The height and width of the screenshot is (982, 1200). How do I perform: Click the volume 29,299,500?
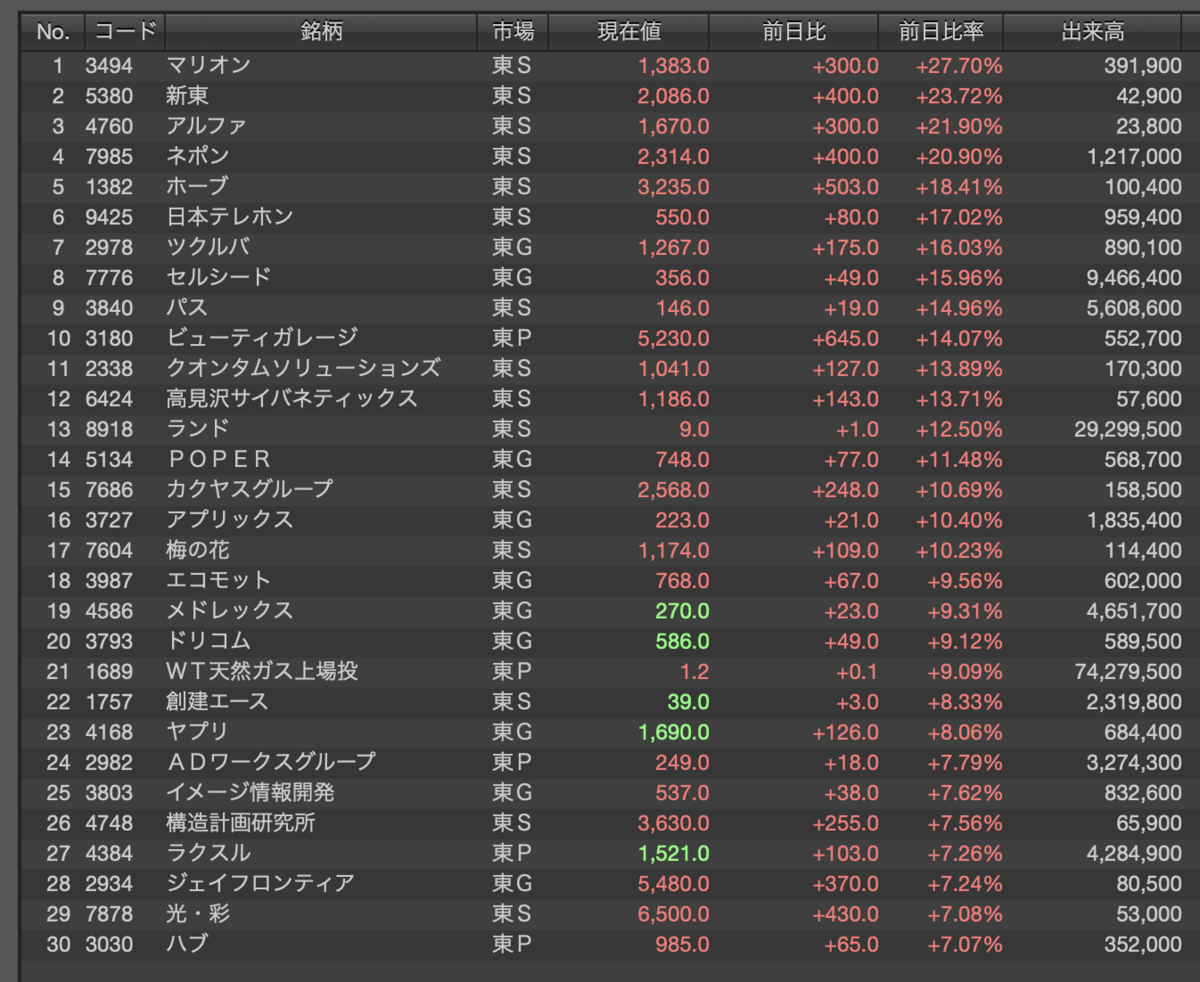[x=1126, y=428]
